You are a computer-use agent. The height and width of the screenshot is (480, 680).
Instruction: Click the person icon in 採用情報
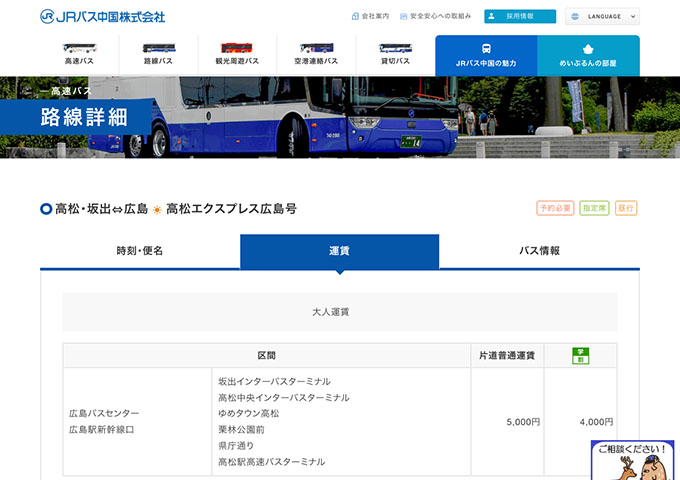[x=491, y=16]
